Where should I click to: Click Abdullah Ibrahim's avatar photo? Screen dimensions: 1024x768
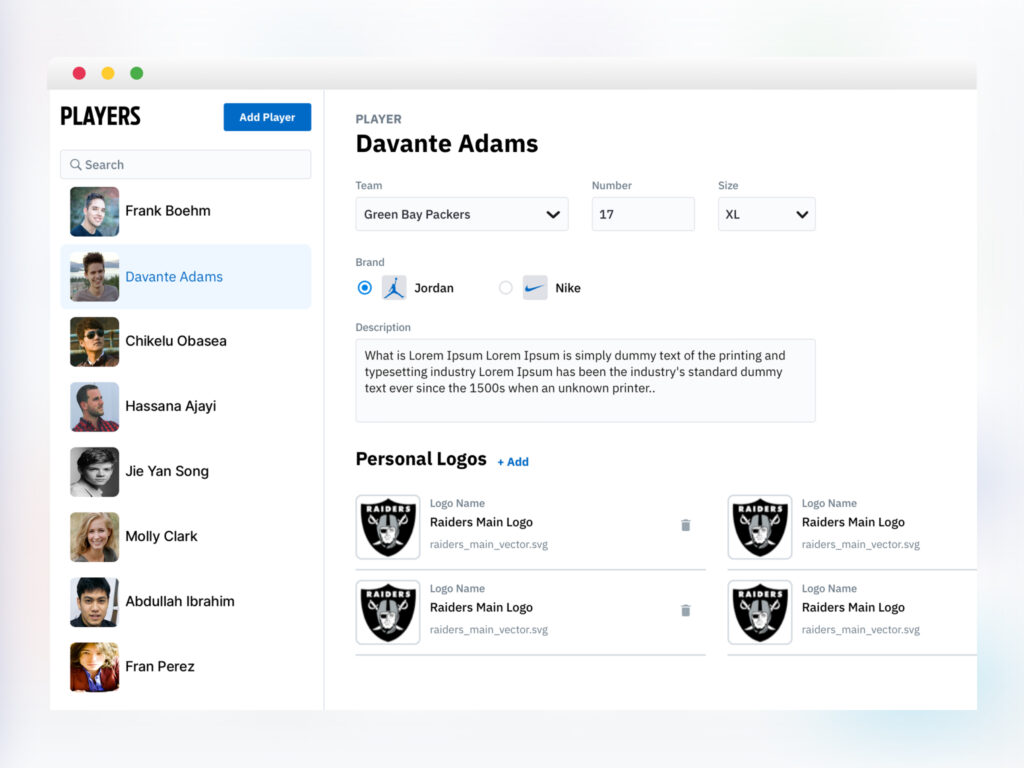tap(95, 602)
